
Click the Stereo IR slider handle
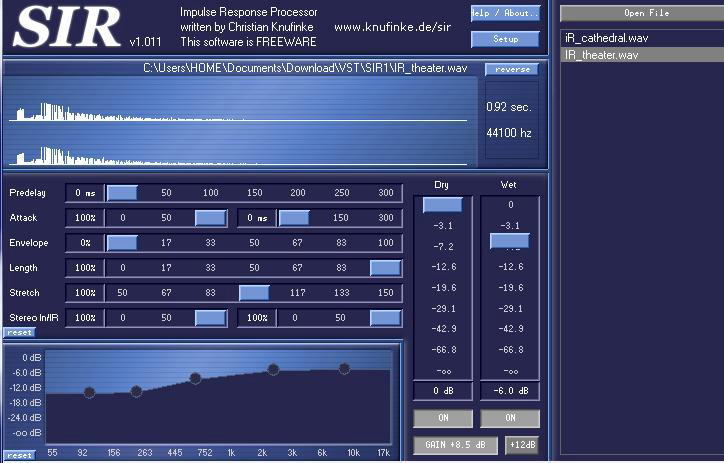pyautogui.click(x=386, y=318)
